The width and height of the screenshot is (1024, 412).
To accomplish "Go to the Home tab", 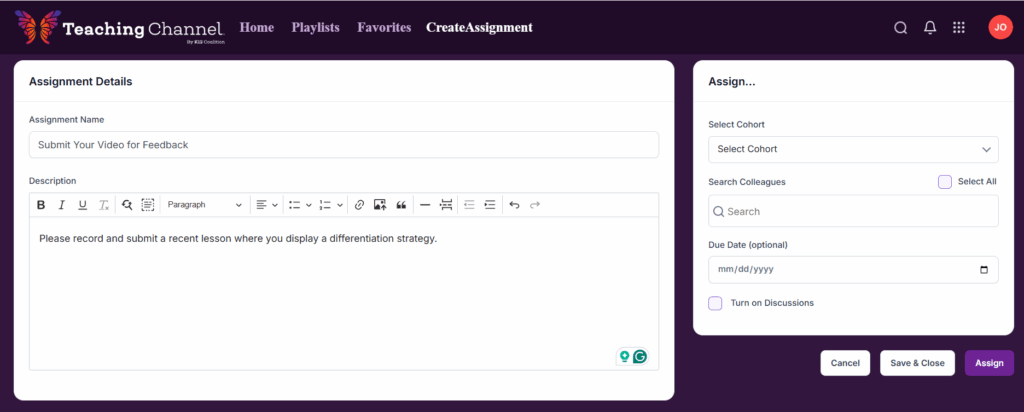I will pos(257,27).
